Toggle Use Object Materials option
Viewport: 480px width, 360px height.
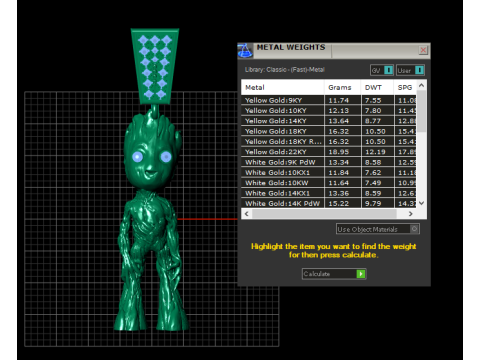pyautogui.click(x=378, y=229)
